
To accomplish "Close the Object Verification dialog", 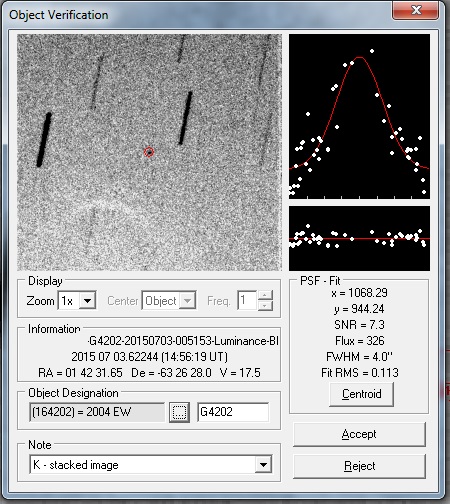I will click(415, 10).
